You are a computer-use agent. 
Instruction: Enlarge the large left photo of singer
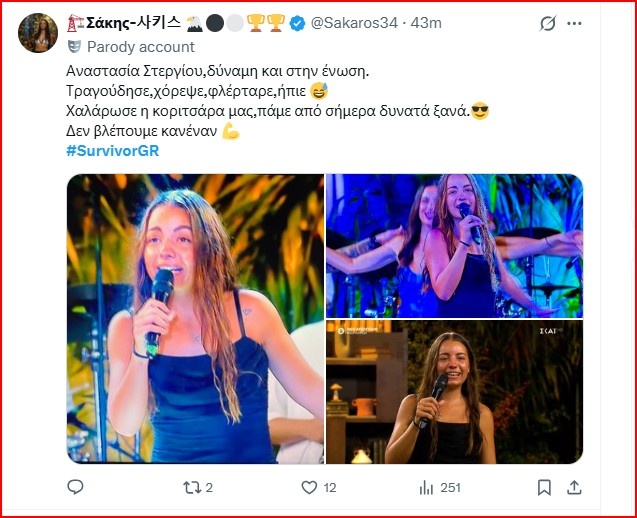pyautogui.click(x=194, y=318)
